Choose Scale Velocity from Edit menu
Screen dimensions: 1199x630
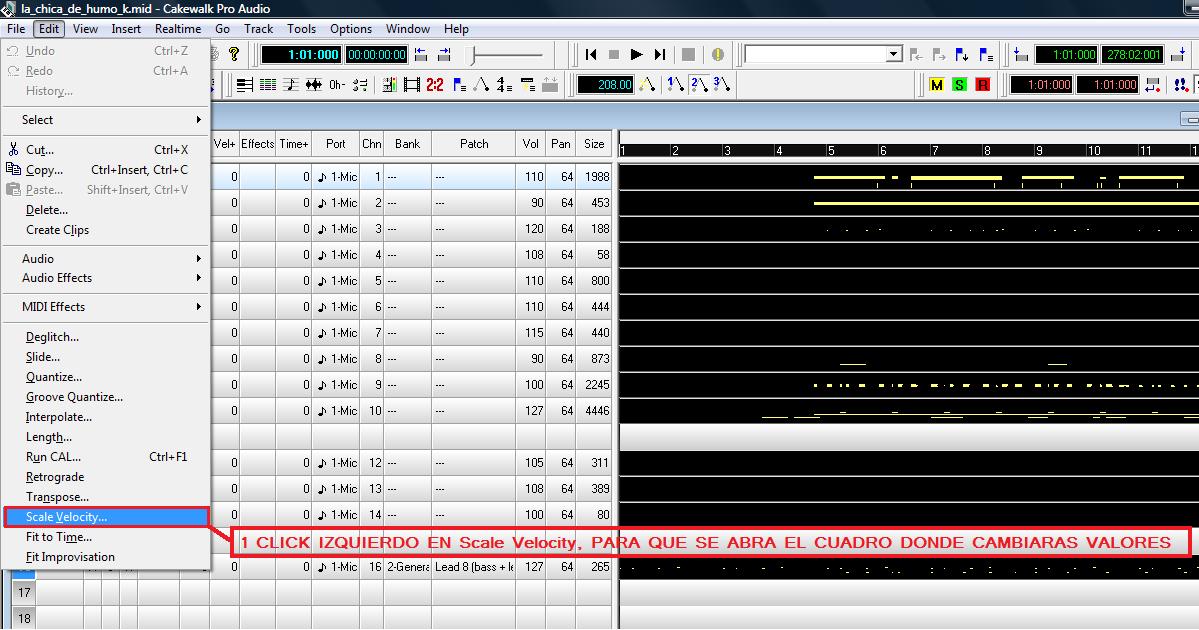coord(106,517)
